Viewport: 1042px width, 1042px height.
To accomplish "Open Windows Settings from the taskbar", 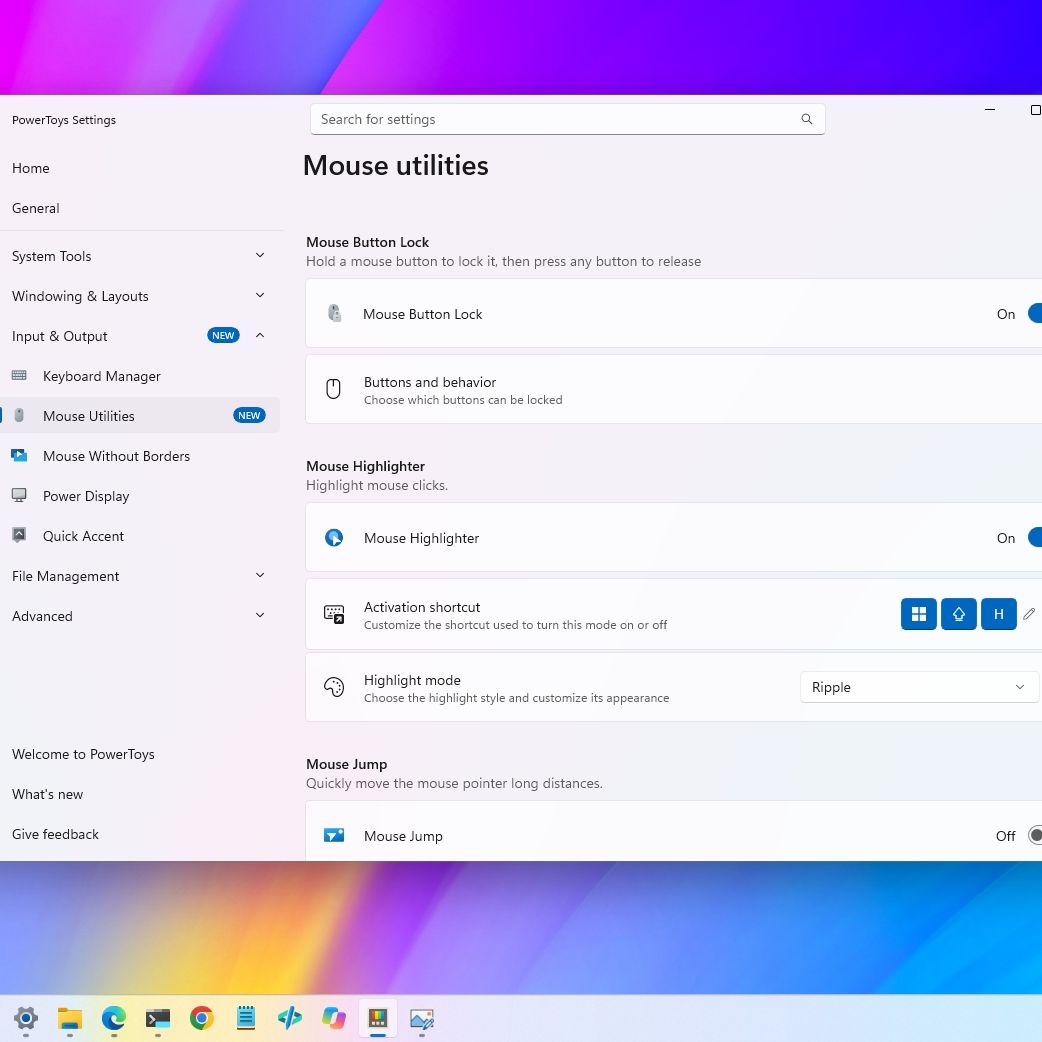I will click(x=26, y=1018).
